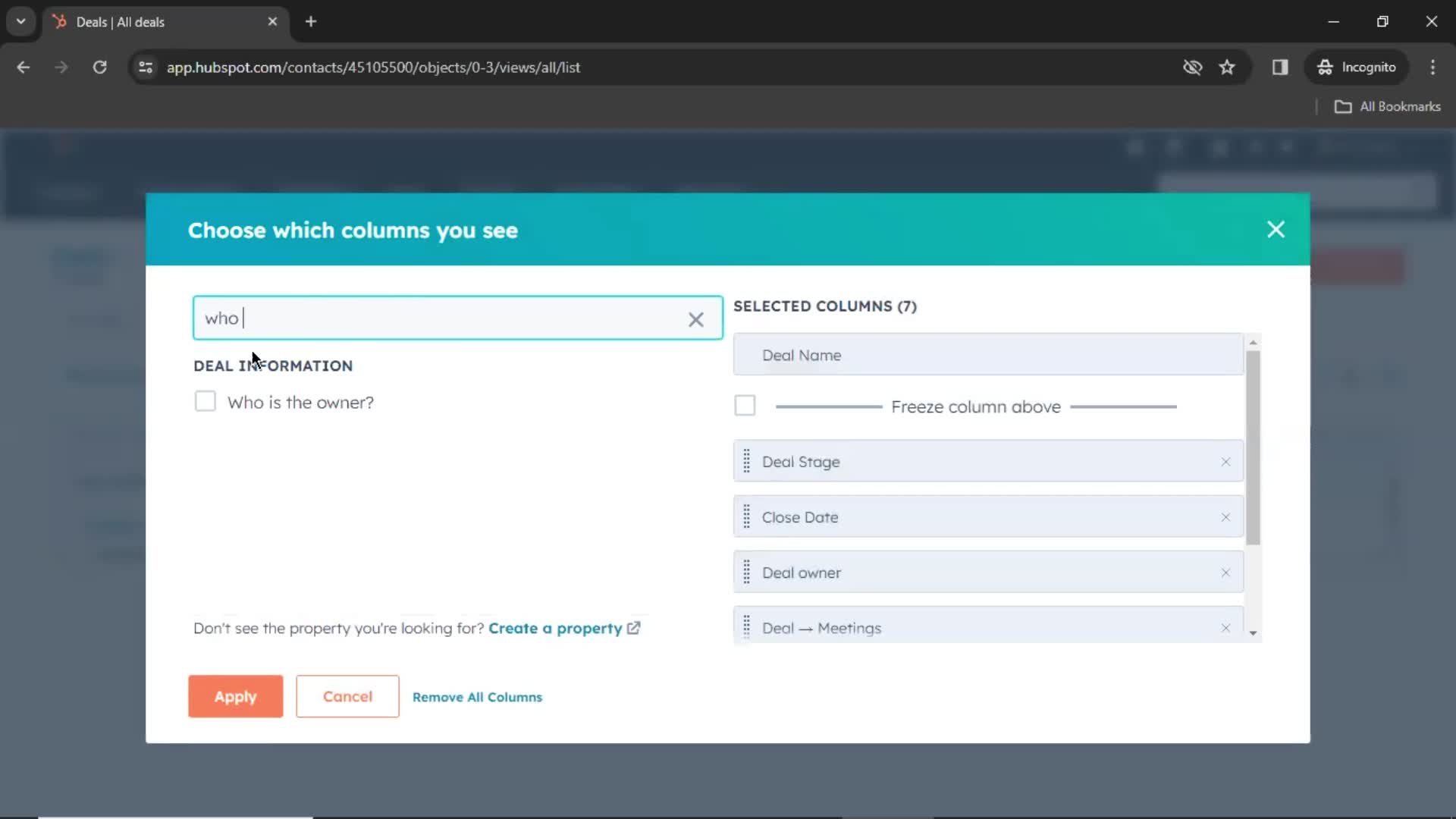1456x819 pixels.
Task: Click the Remove All Columns button
Action: (x=477, y=697)
